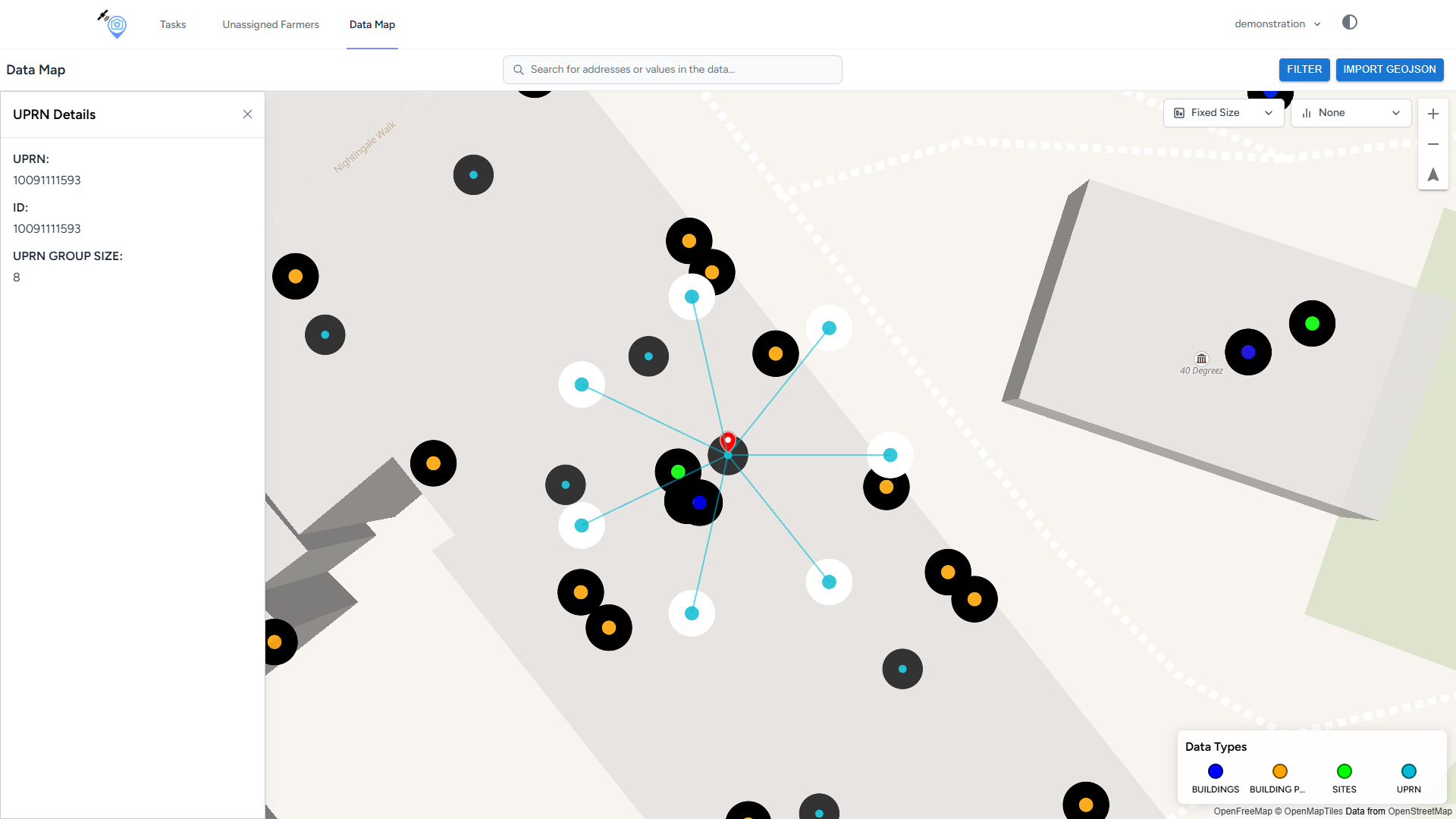This screenshot has height=819, width=1456.
Task: Zoom out with the minus button
Action: pos(1432,144)
